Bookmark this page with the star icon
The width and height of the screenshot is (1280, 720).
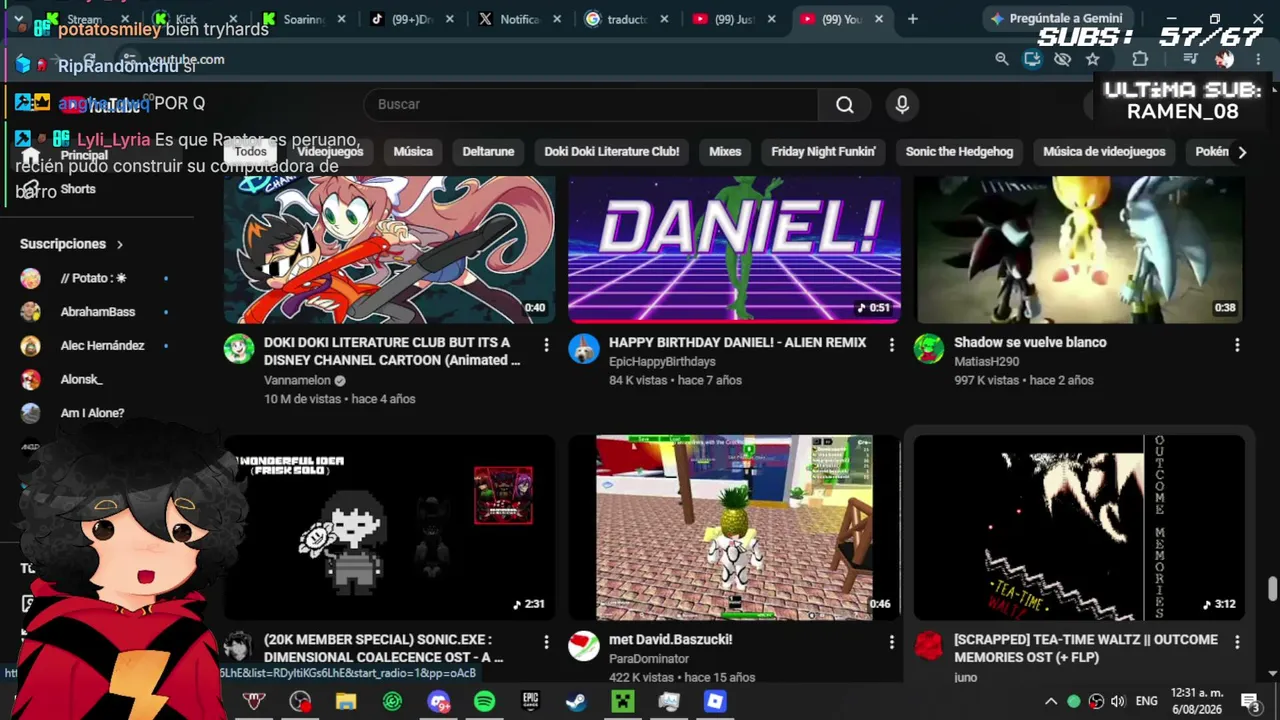click(1093, 59)
